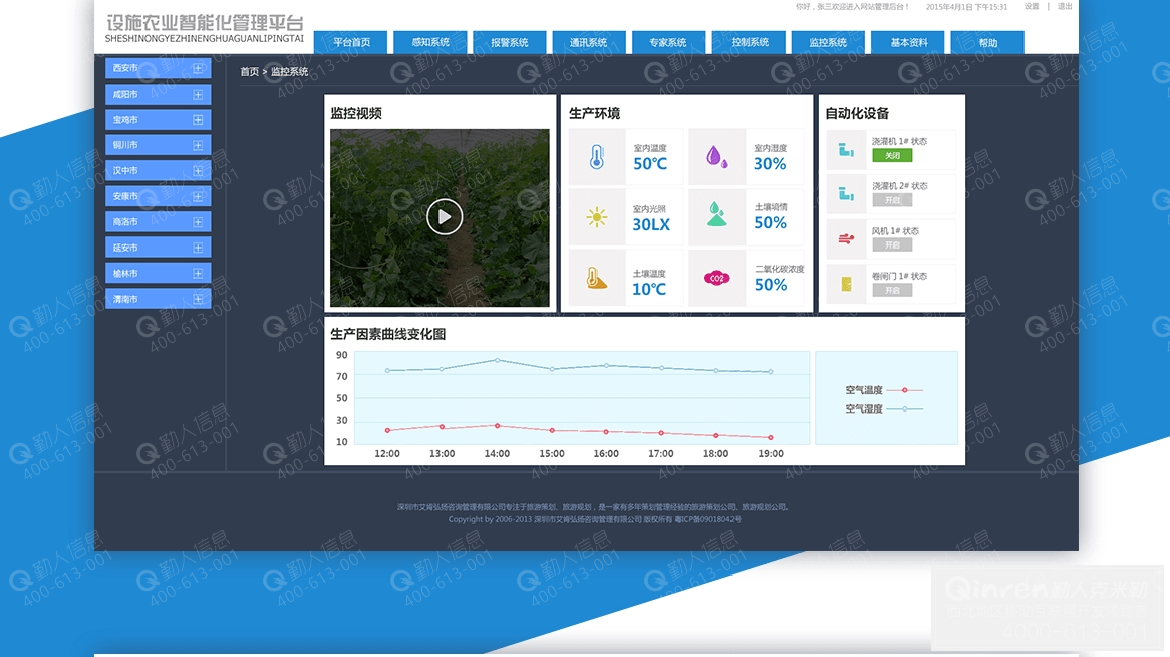Image resolution: width=1170 pixels, height=657 pixels.
Task: Click the 室内湿度 purple water drop icon
Action: 716,157
